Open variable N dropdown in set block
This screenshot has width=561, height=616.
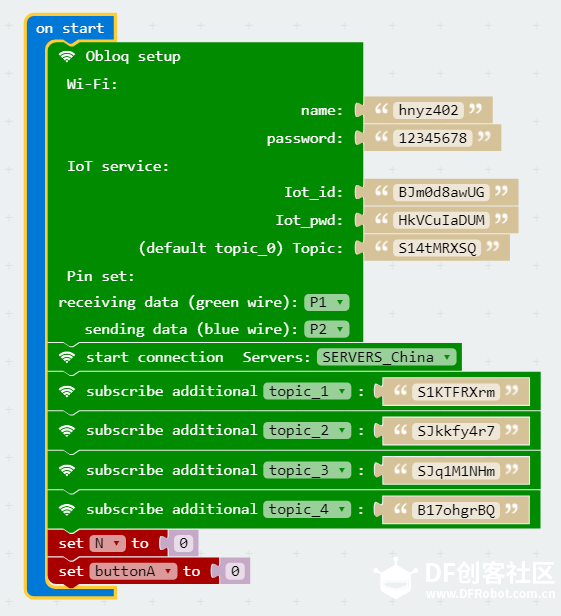107,543
